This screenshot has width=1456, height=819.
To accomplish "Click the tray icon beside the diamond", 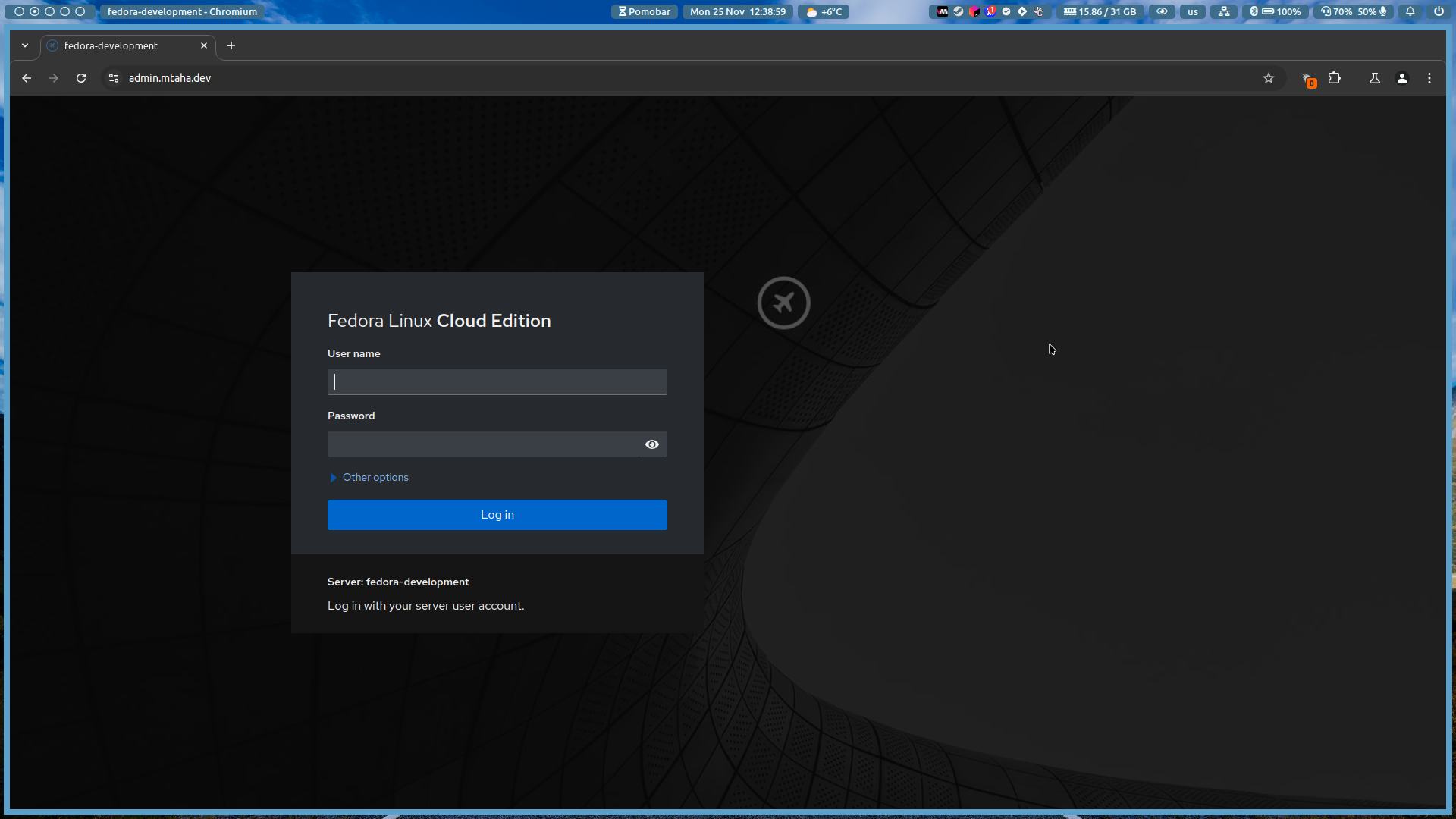I will click(x=1038, y=11).
